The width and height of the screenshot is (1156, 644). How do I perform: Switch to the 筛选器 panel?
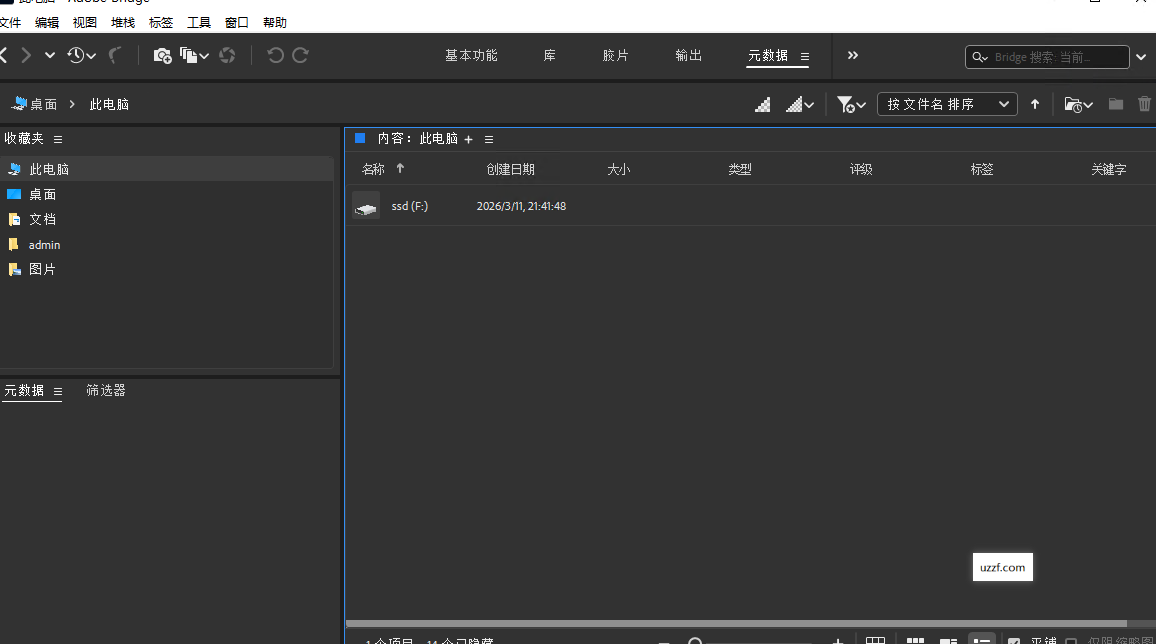click(105, 390)
